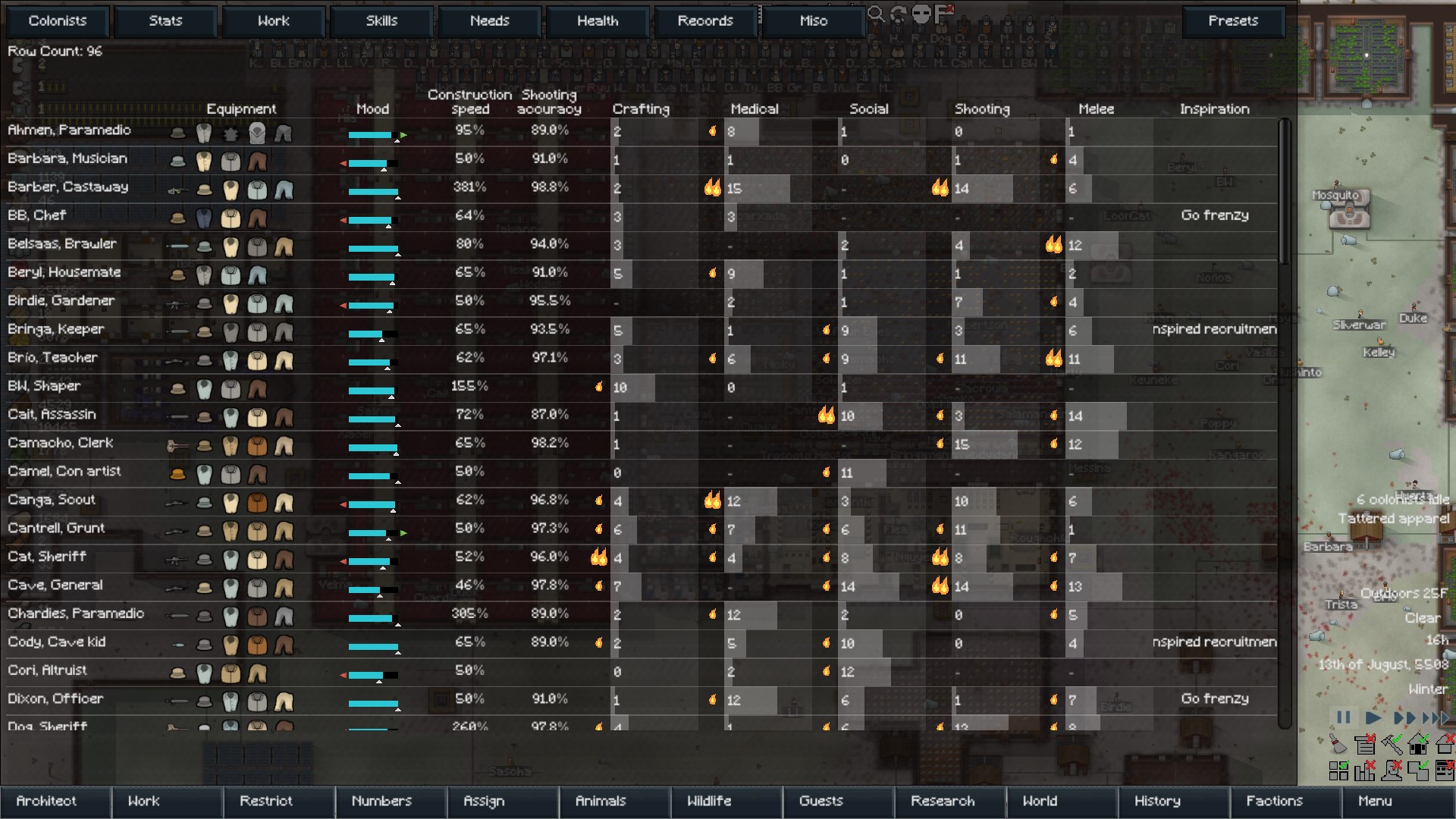Click the magnifier search icon beside Misc
This screenshot has height=819, width=1456.
coord(876,13)
